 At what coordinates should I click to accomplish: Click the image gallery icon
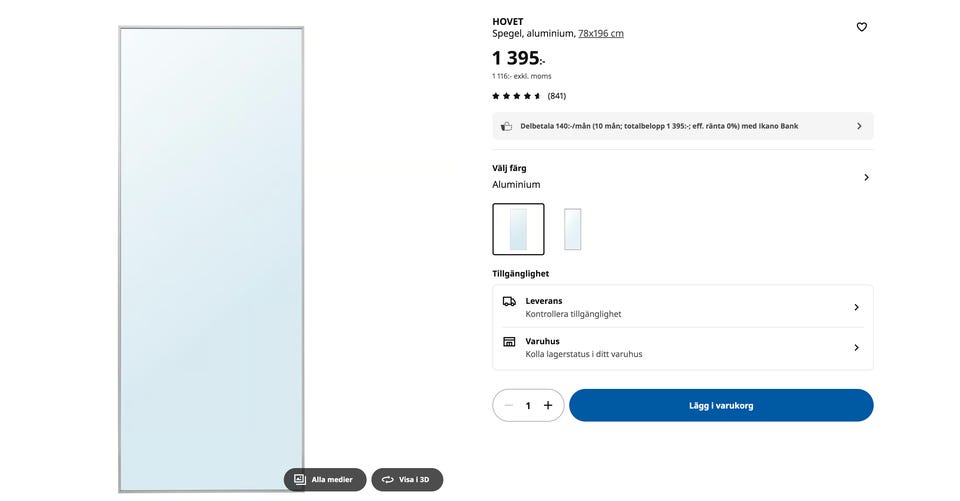(300, 480)
